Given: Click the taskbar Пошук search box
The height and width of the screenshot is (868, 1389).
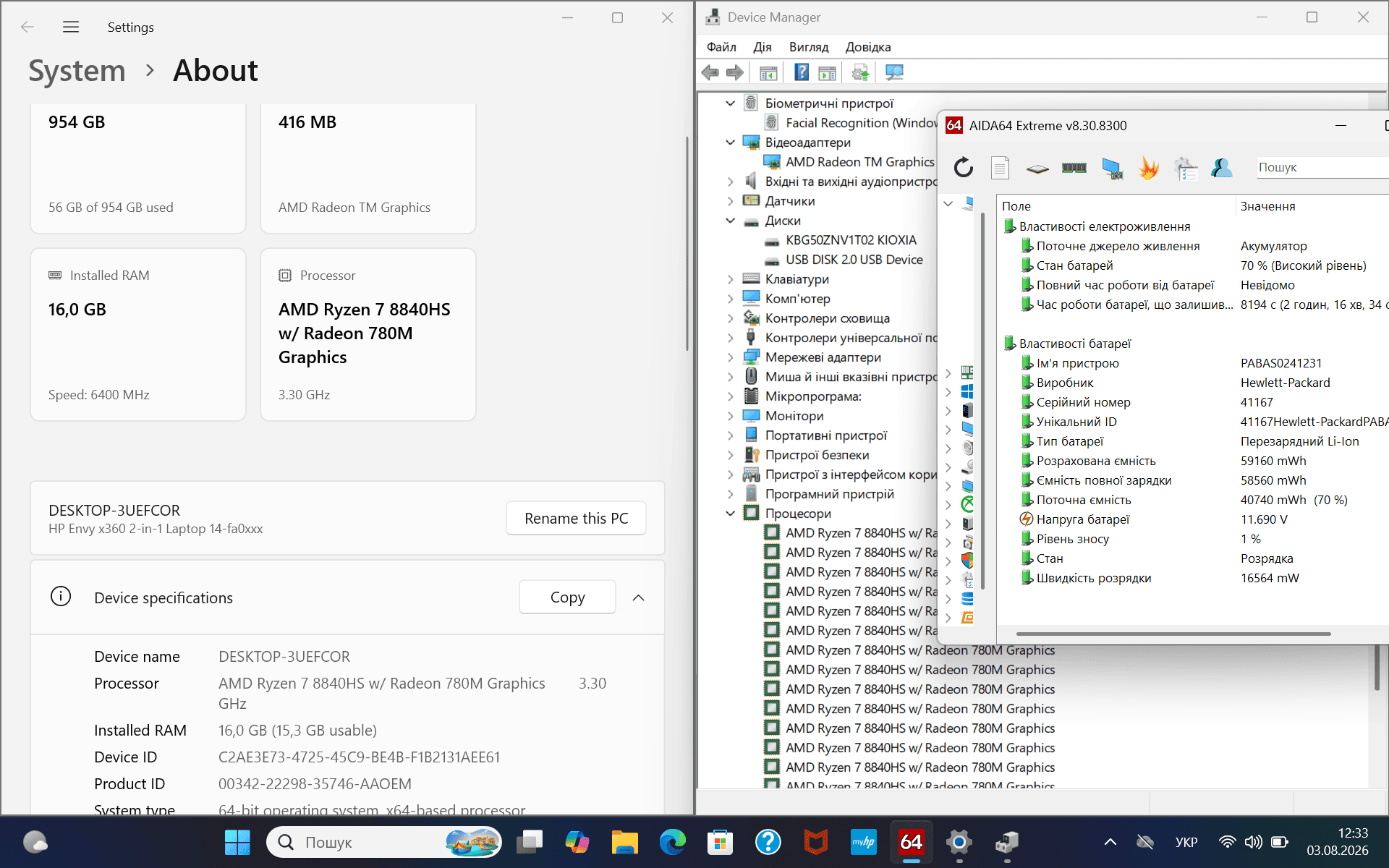Looking at the screenshot, I should pos(384,842).
